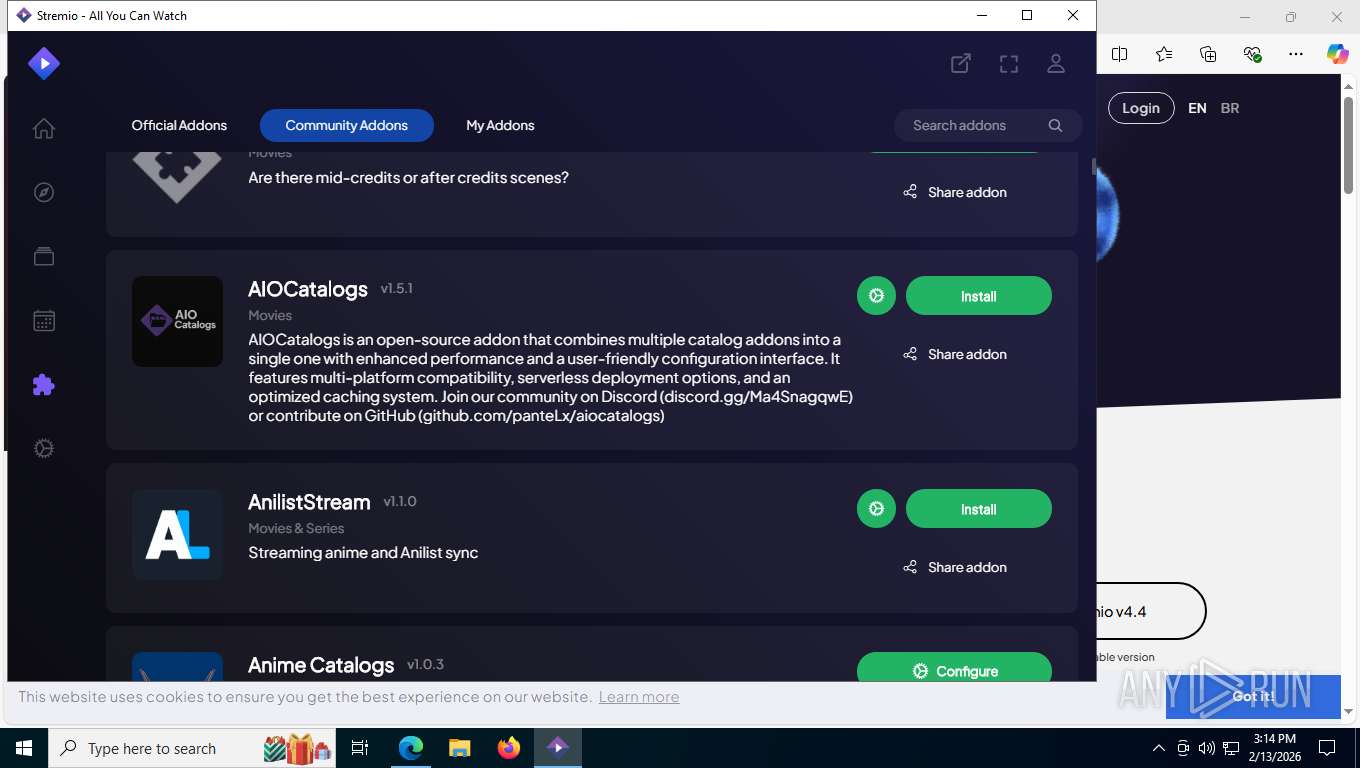The height and width of the screenshot is (768, 1360).
Task: Open Edge favorites star icon
Action: (1164, 54)
